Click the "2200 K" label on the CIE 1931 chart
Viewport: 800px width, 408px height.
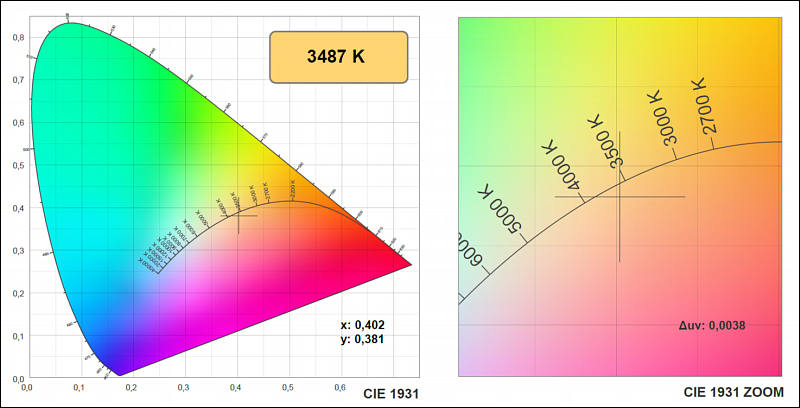(x=292, y=189)
